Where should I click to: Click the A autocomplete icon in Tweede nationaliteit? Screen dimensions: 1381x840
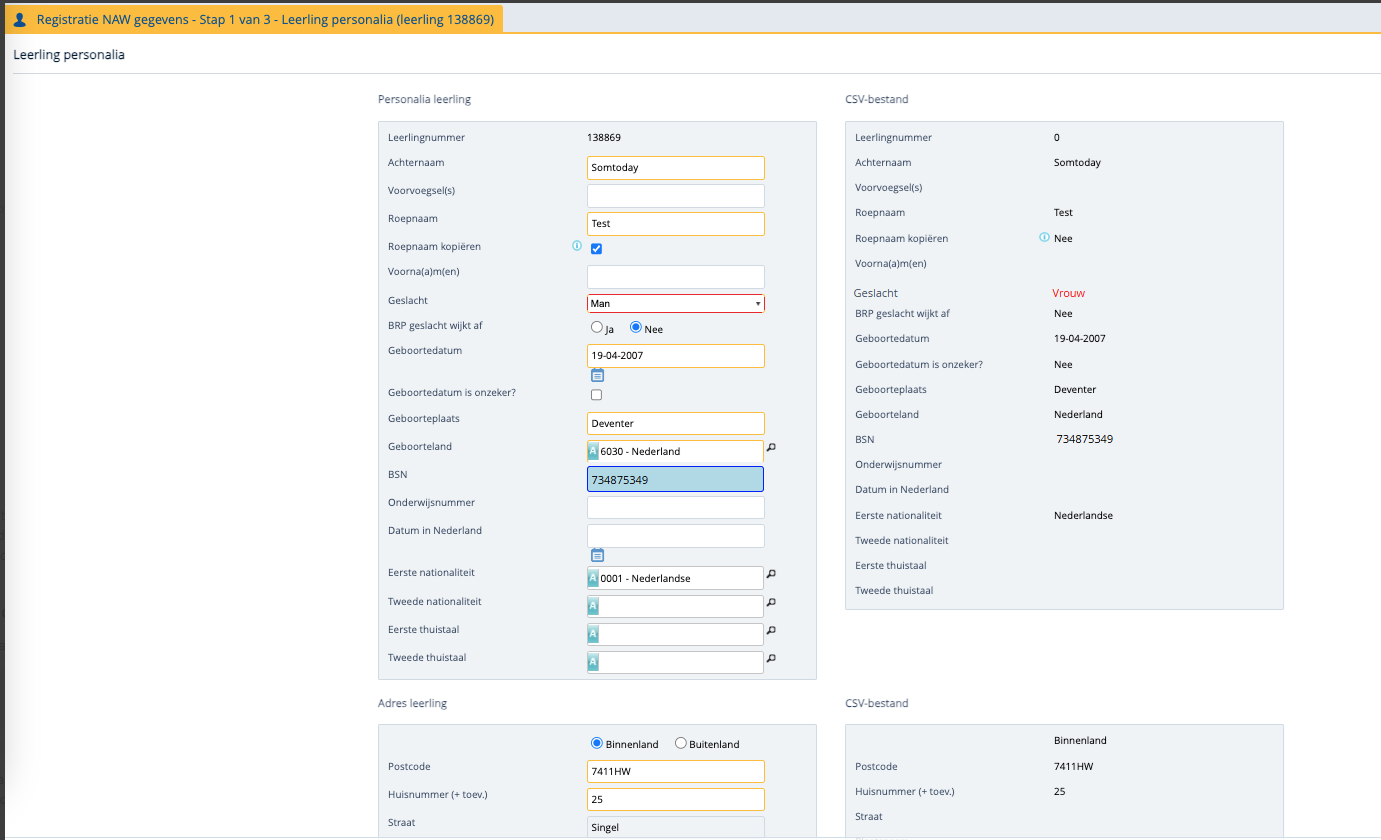(593, 606)
